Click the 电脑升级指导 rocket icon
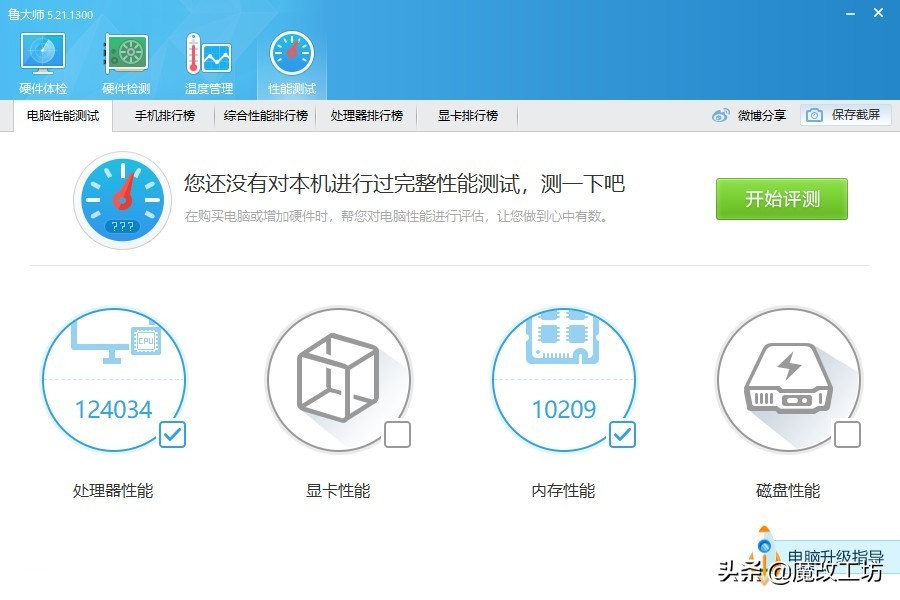 (x=766, y=552)
